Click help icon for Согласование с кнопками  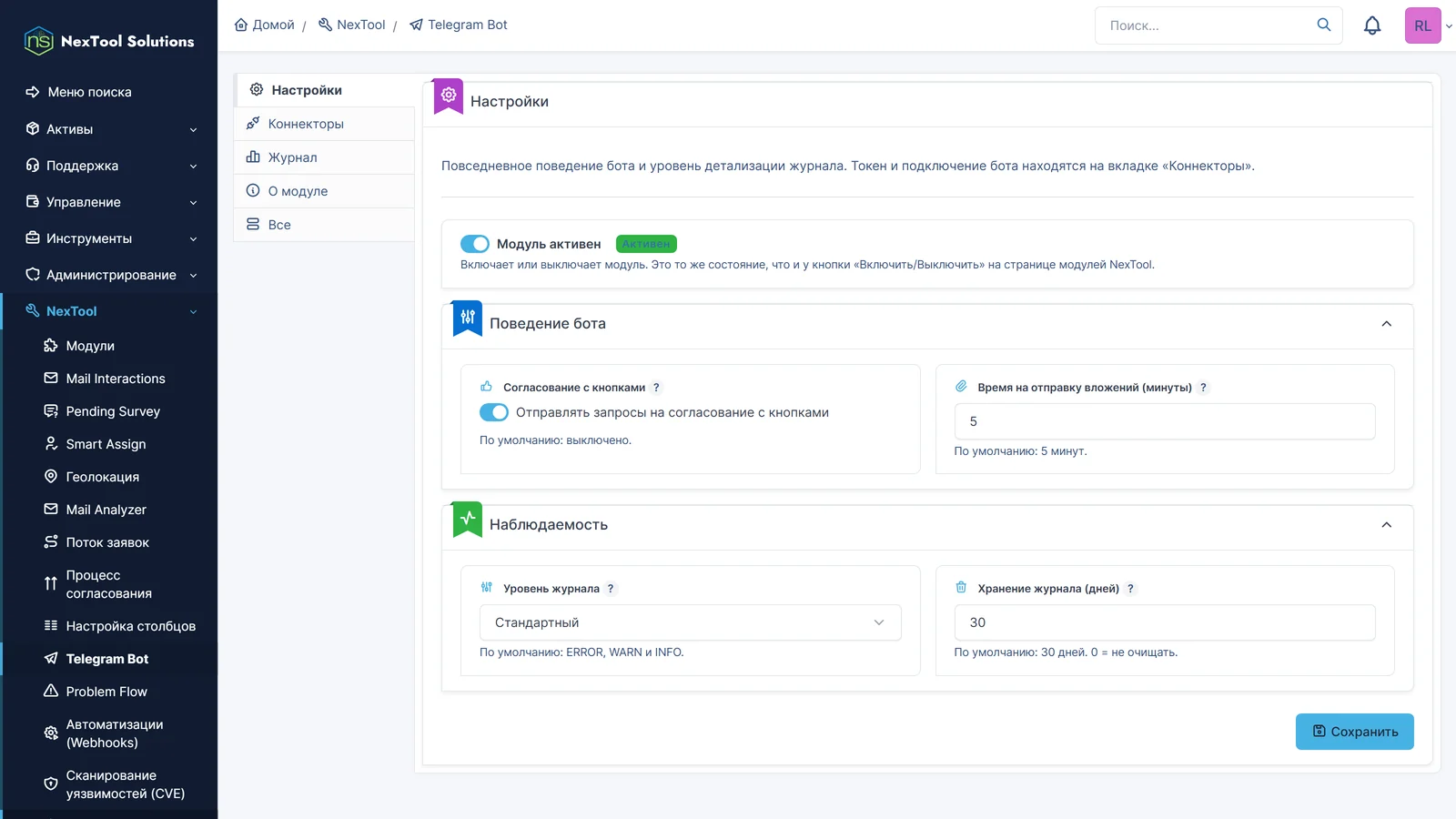656,388
